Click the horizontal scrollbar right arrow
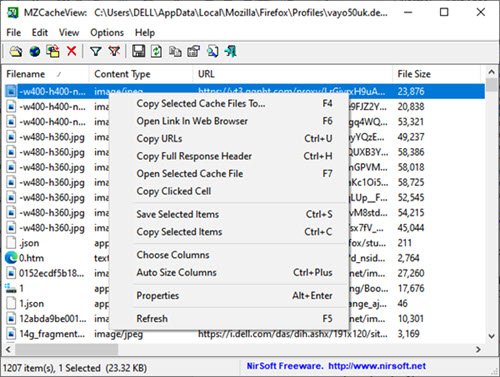This screenshot has width=500, height=377. [x=479, y=349]
